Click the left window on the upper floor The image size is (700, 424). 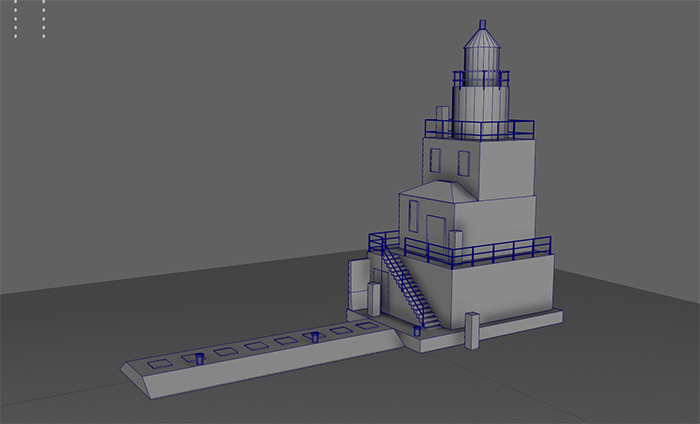[x=435, y=160]
